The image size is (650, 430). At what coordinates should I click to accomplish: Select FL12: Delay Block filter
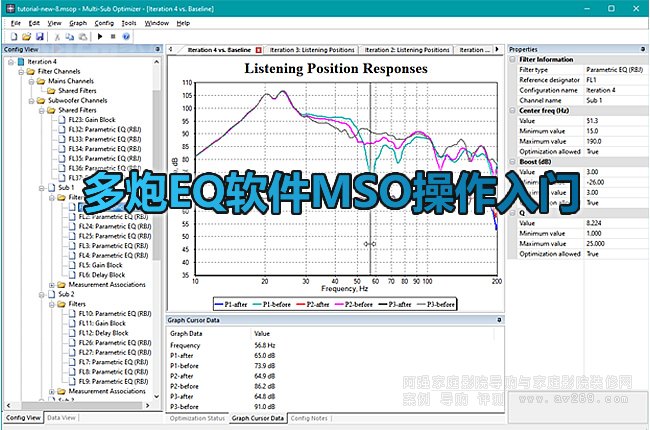[x=103, y=333]
